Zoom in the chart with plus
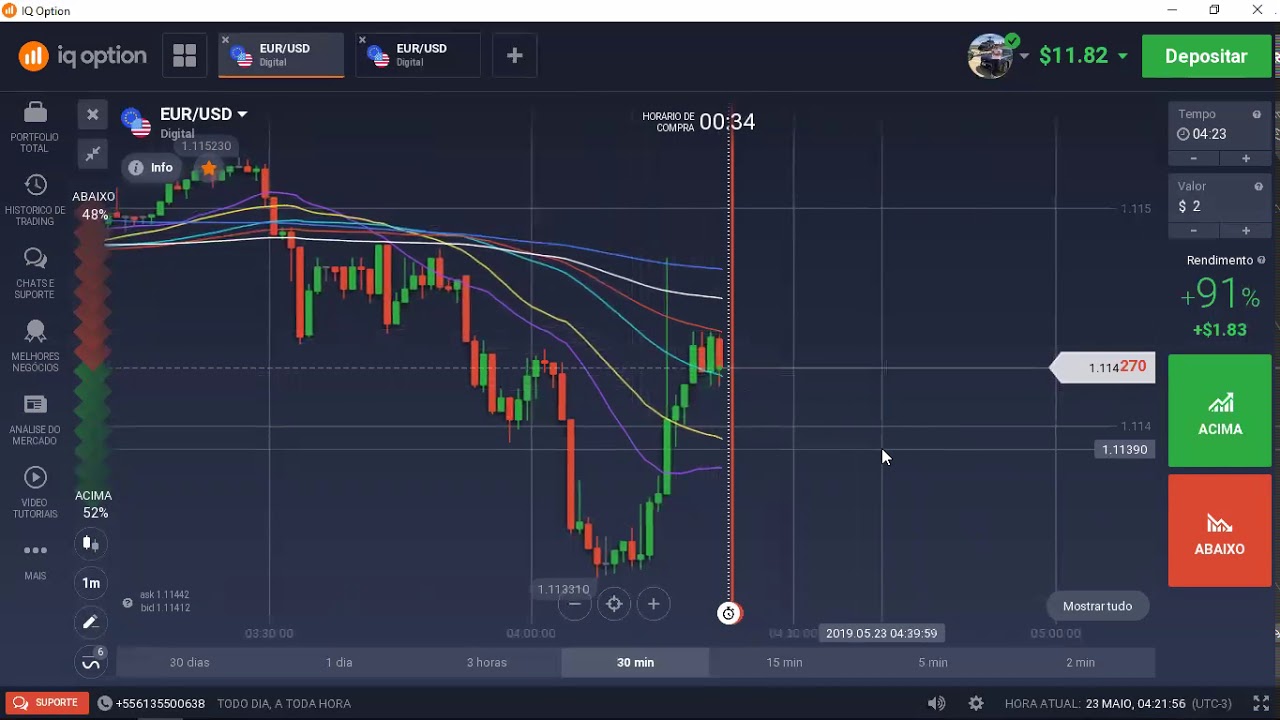Viewport: 1280px width, 720px height. 653,604
